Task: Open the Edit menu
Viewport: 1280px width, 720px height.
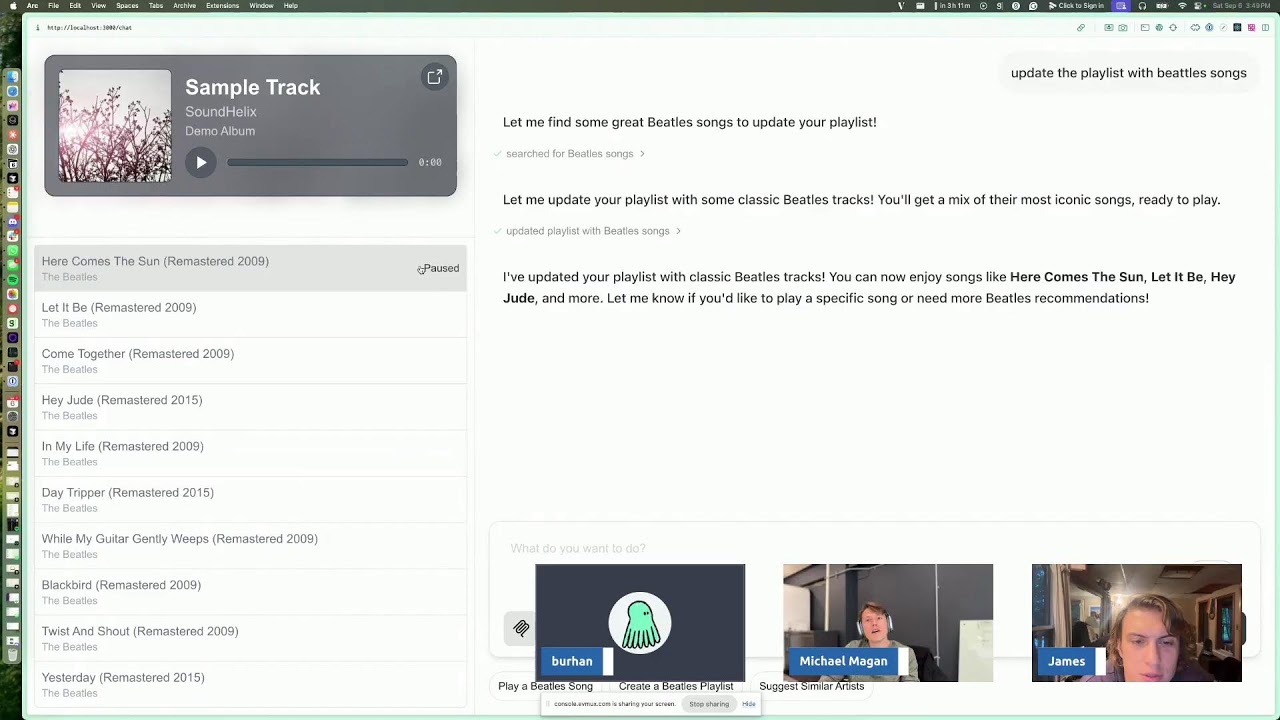Action: [x=75, y=6]
